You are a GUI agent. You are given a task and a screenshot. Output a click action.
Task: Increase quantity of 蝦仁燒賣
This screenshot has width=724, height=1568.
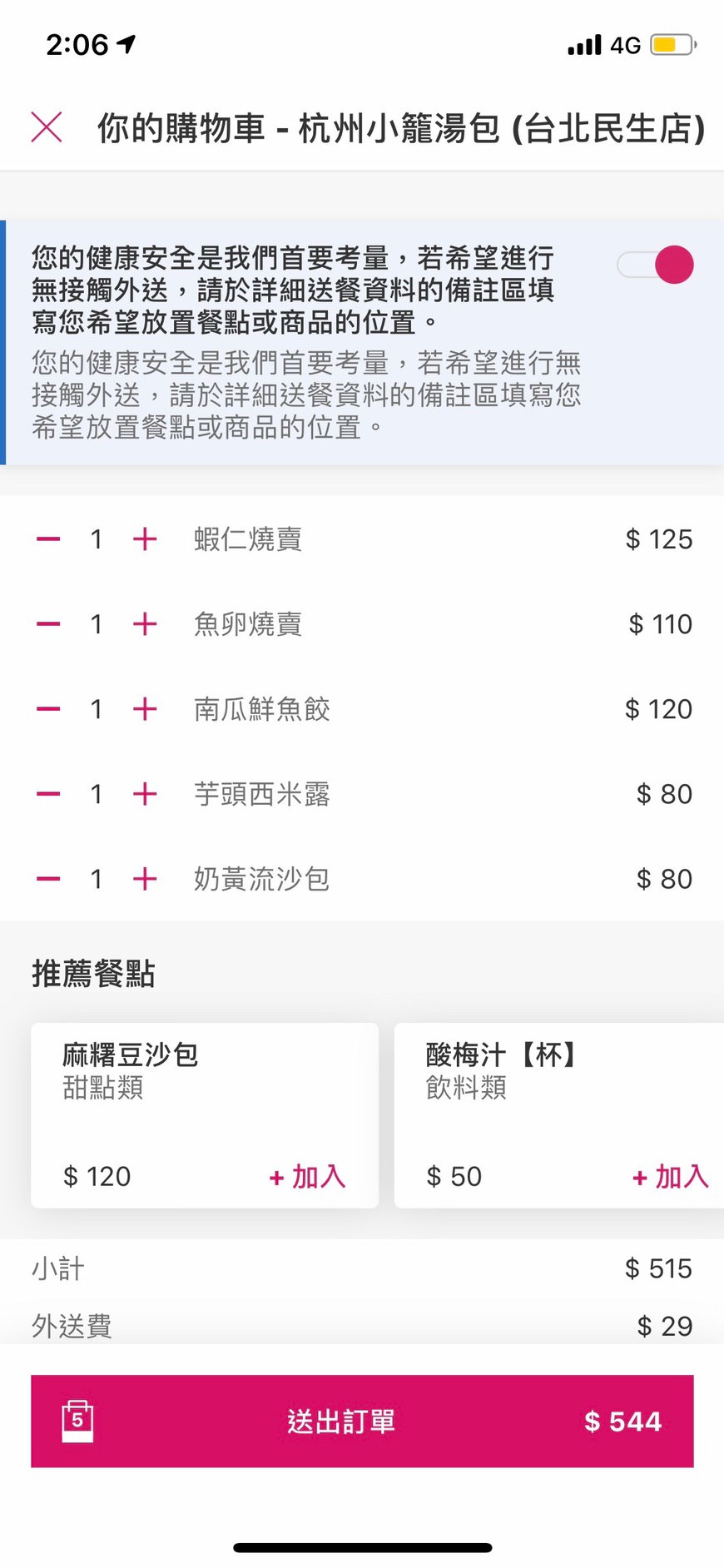(145, 539)
